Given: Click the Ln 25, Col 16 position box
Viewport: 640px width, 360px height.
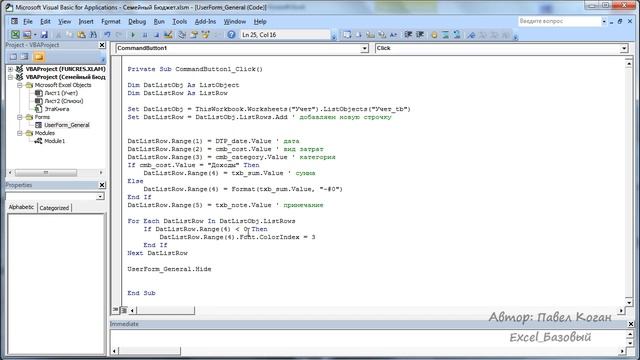Looking at the screenshot, I should pyautogui.click(x=285, y=35).
